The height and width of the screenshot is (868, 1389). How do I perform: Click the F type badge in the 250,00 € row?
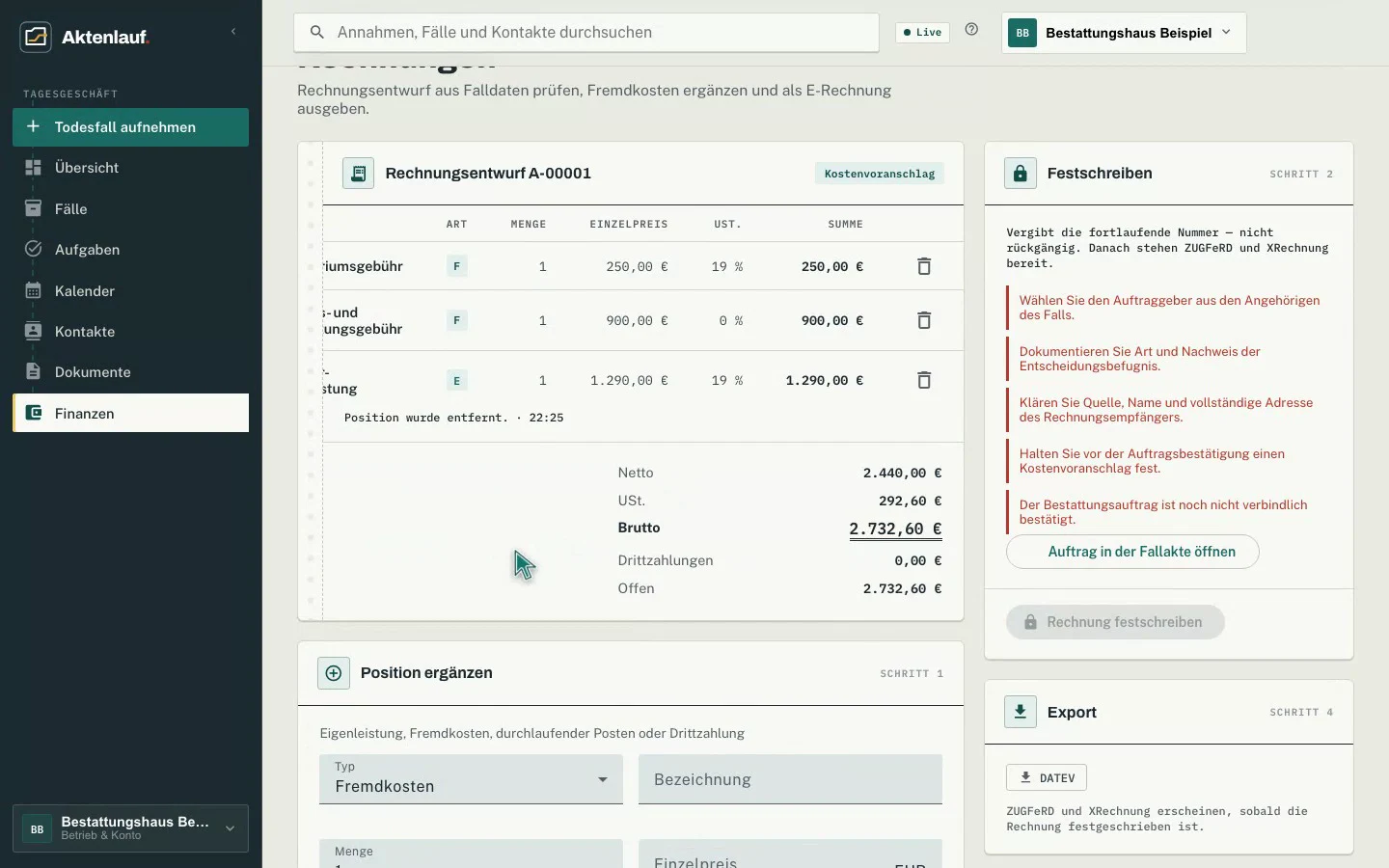pos(457,266)
